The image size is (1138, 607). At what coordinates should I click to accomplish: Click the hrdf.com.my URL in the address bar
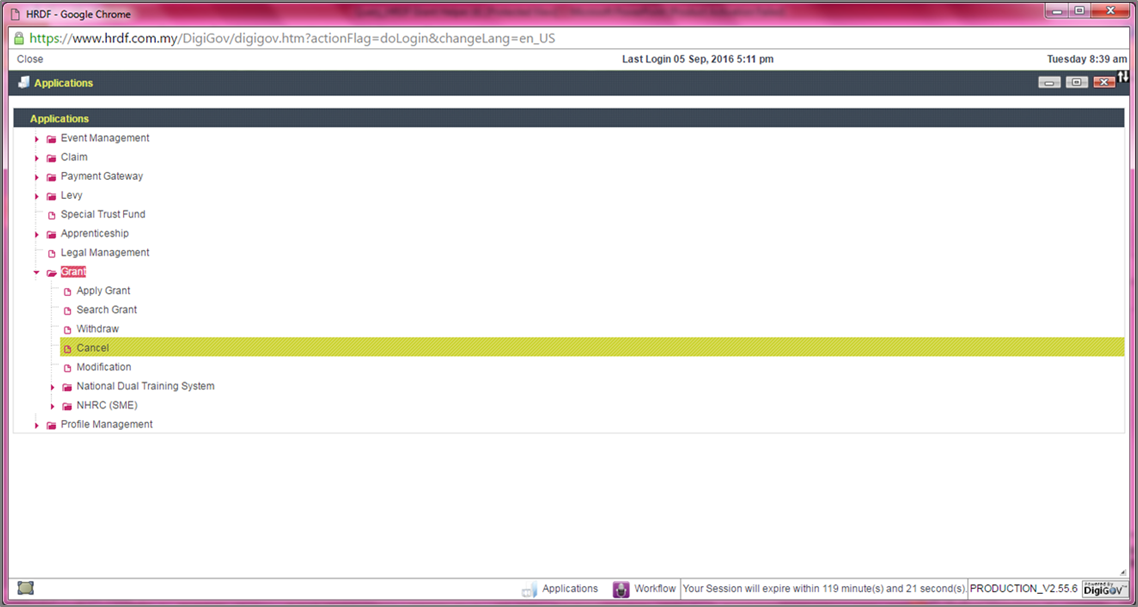click(x=292, y=38)
